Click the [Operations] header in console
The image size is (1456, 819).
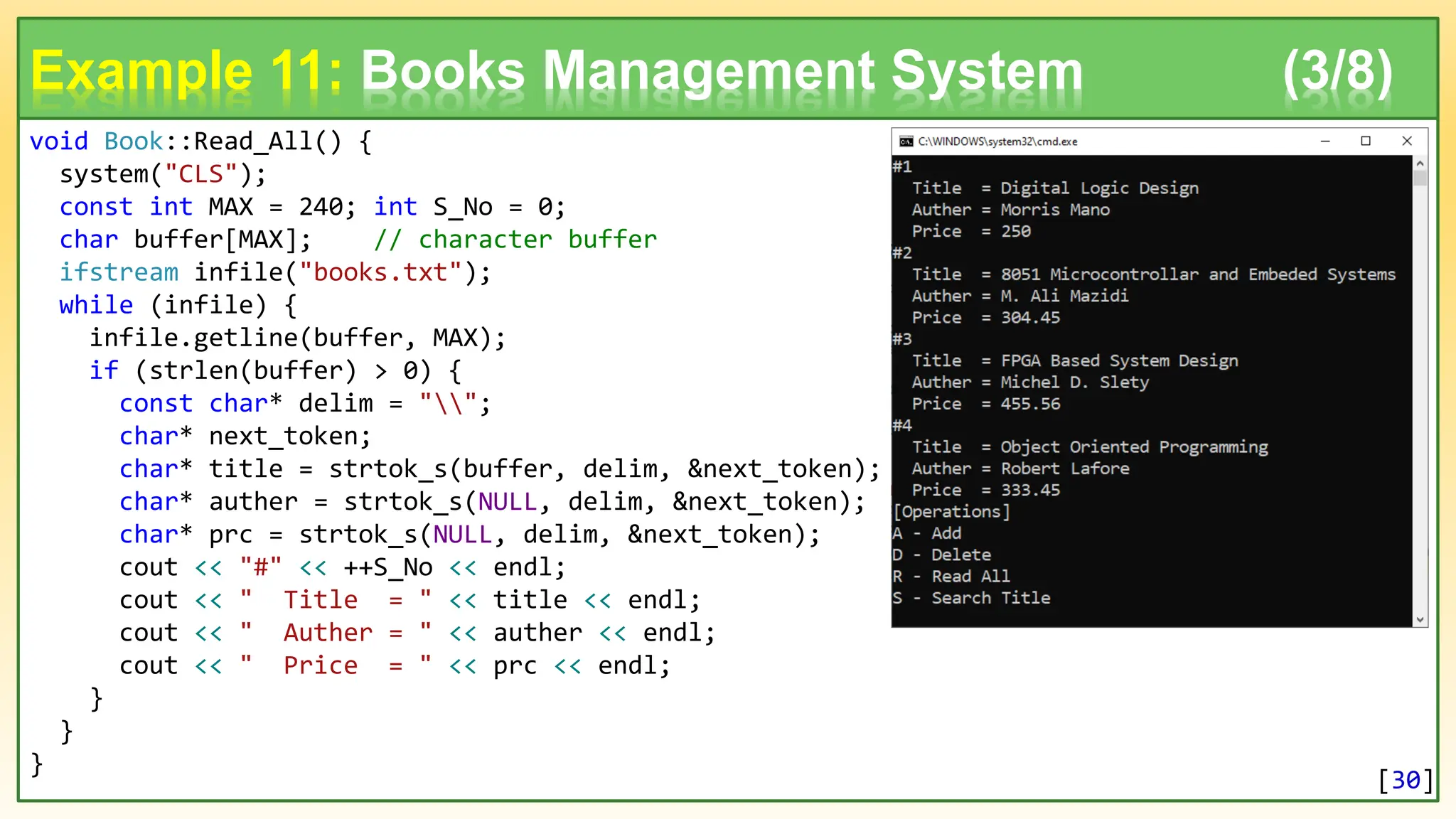[x=951, y=512]
